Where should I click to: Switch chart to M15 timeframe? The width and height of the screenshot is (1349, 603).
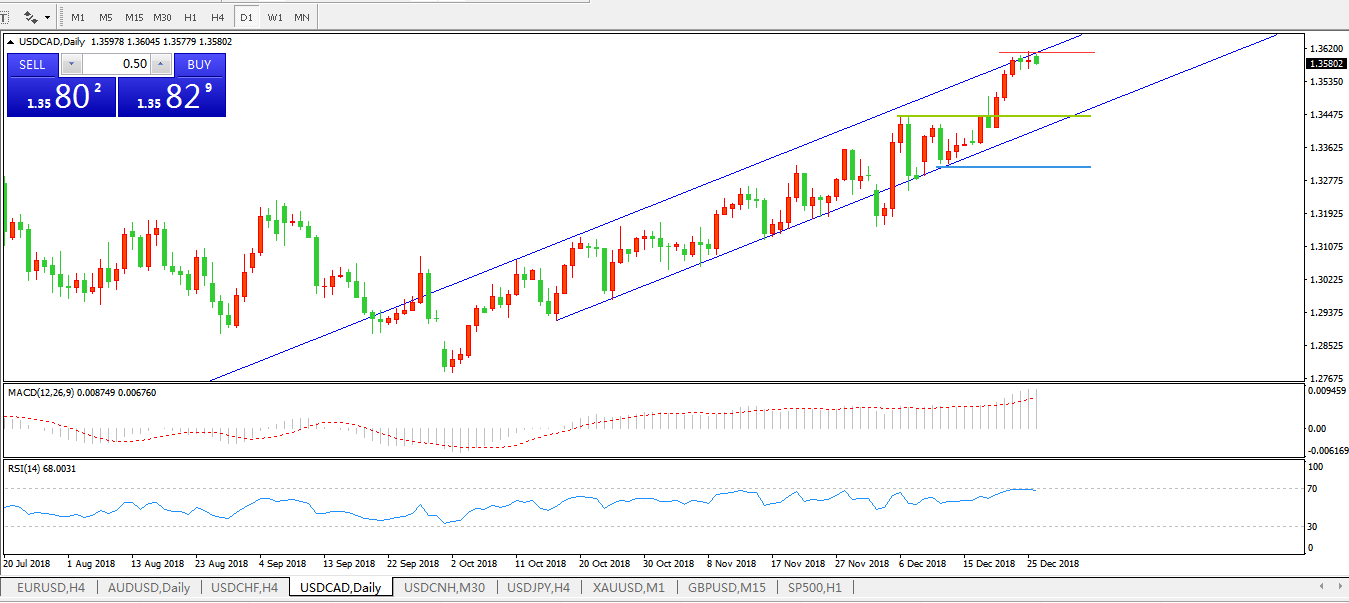pyautogui.click(x=134, y=17)
